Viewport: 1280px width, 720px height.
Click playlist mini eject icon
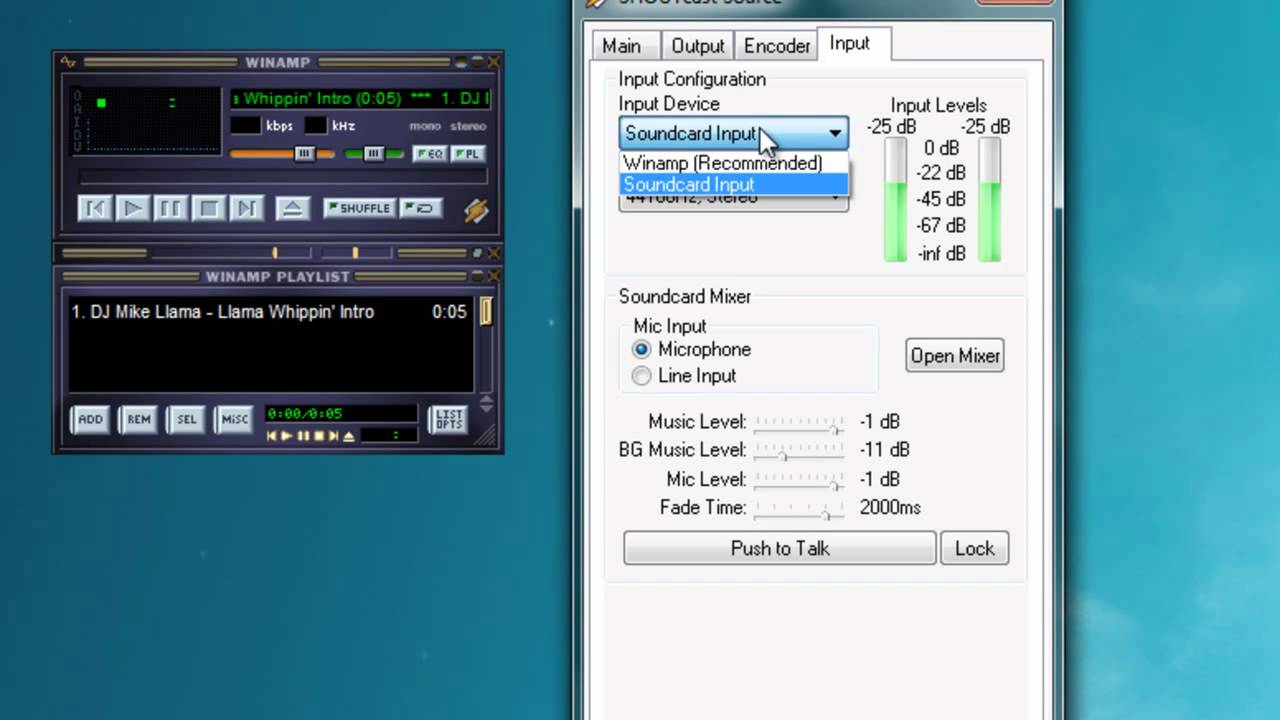point(349,436)
